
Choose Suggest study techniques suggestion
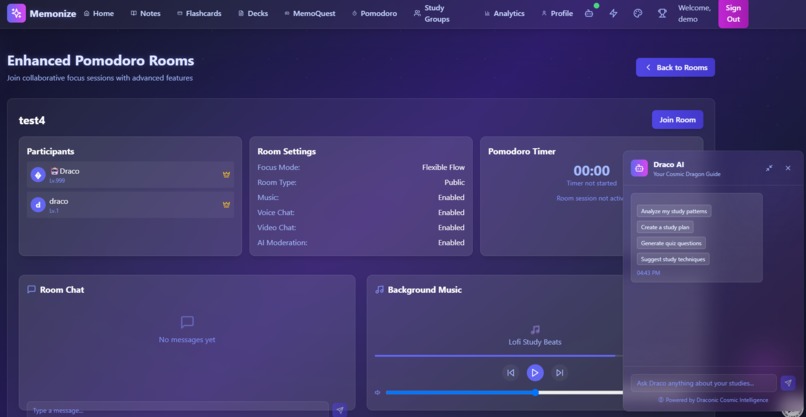tap(673, 259)
